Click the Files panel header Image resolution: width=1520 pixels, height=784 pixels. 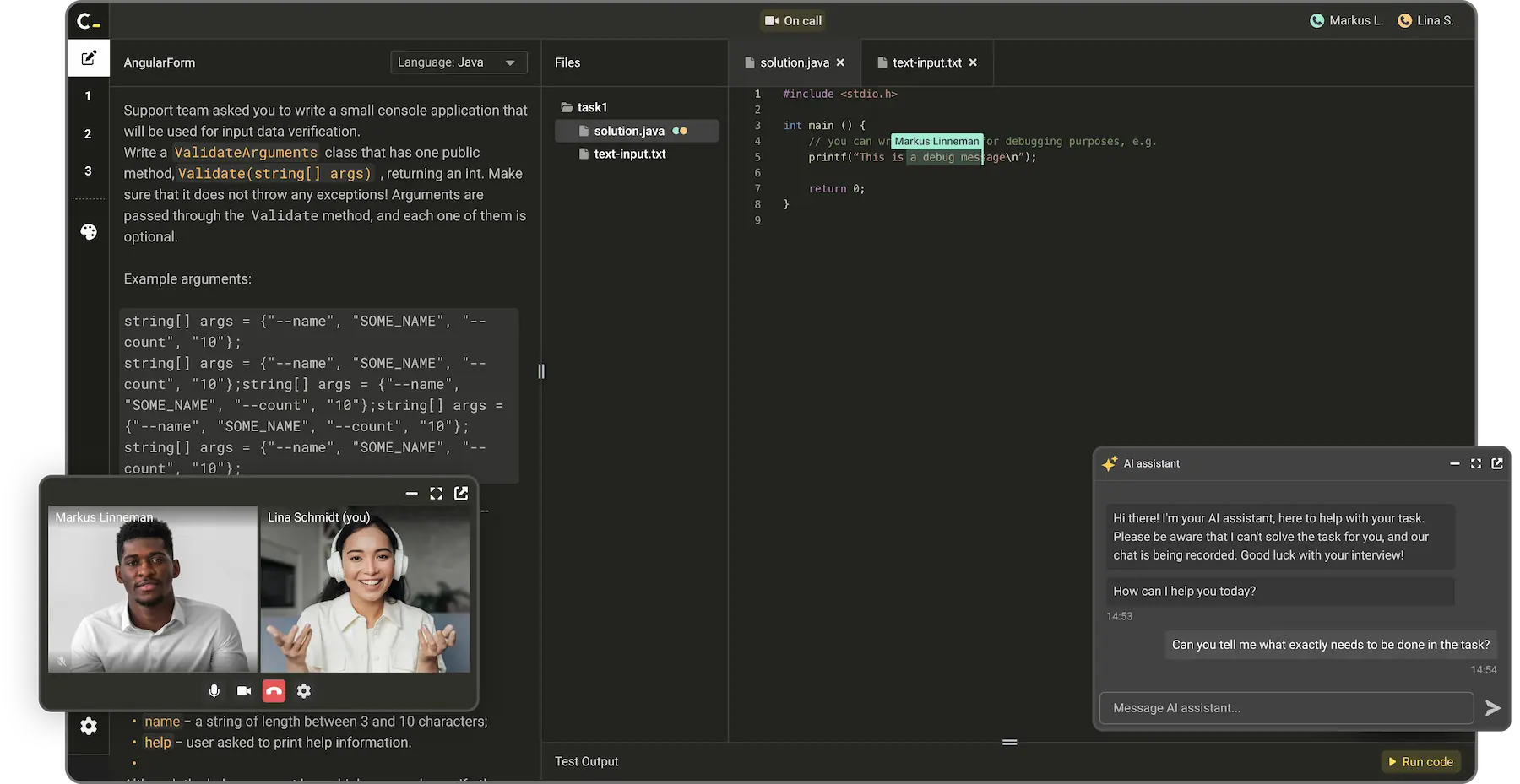tap(567, 62)
